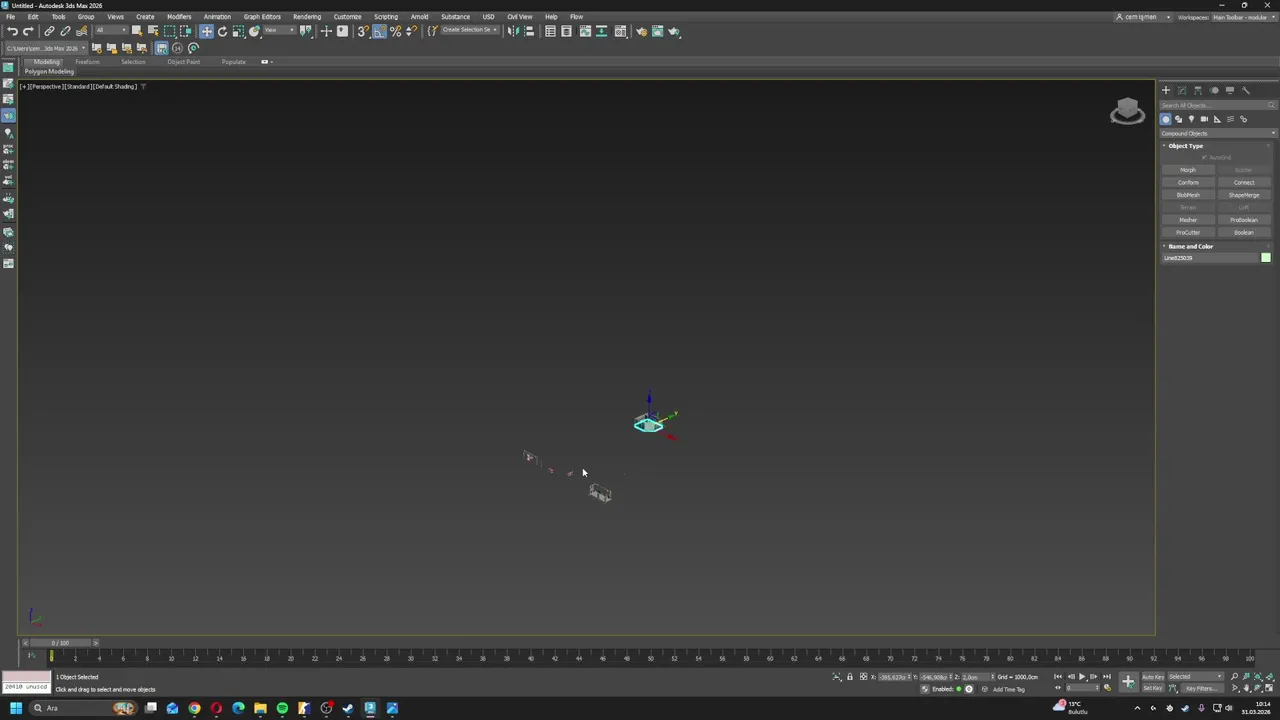The image size is (1280, 720).
Task: Switch to the Freeform ribbon tab
Action: tap(87, 62)
